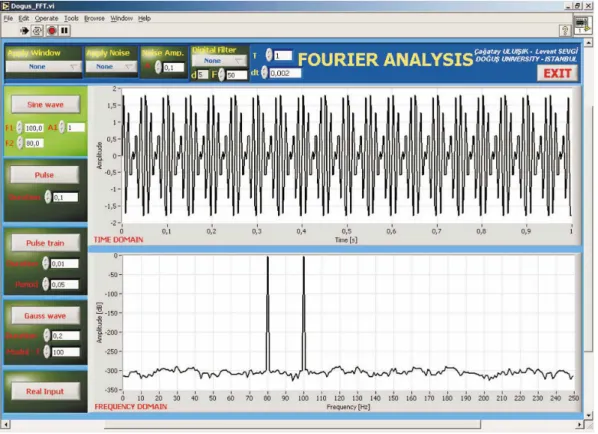Screen dimensions: 598x434
Task: Click the horizontal scrollbar right arrow
Action: [579, 424]
